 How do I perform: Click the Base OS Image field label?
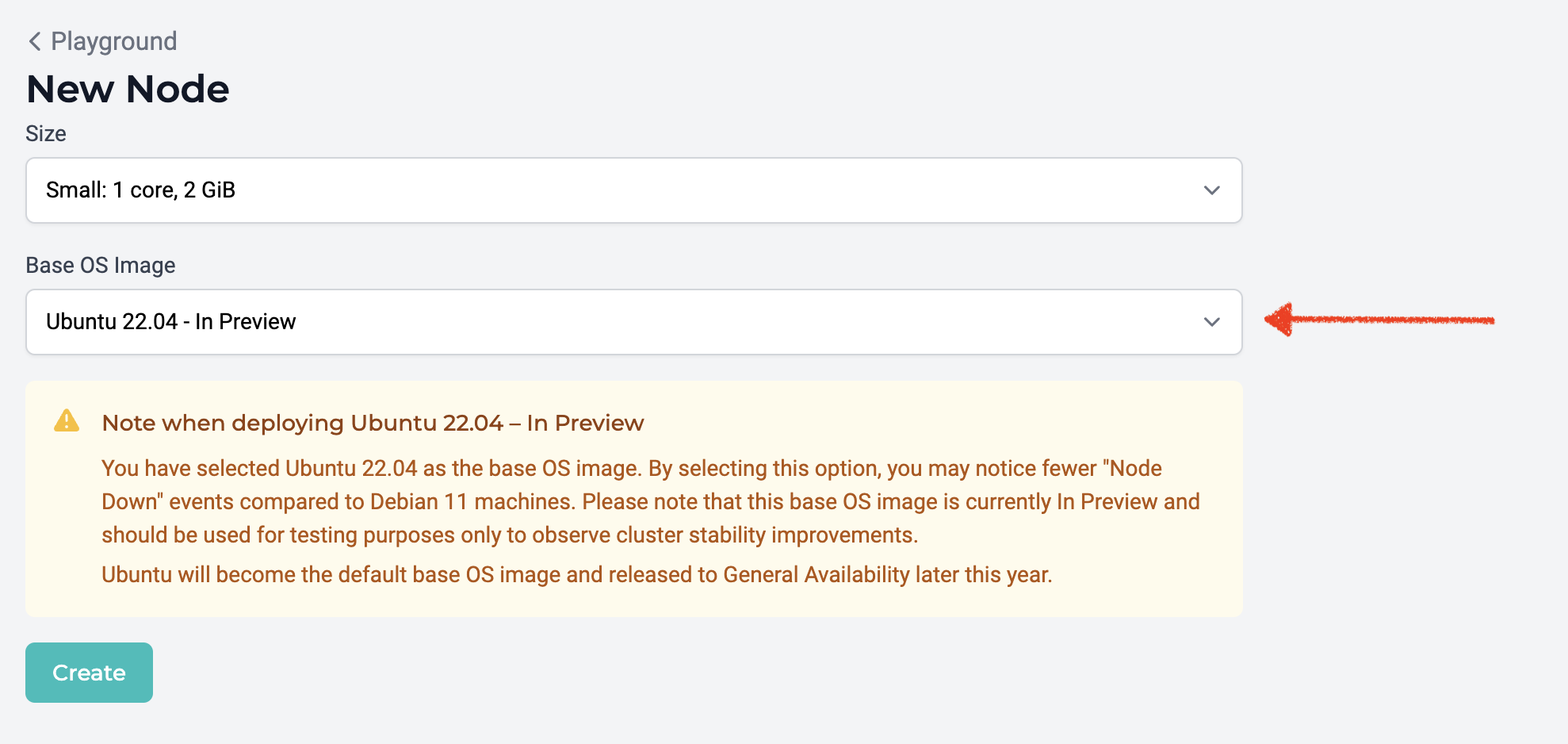point(101,265)
